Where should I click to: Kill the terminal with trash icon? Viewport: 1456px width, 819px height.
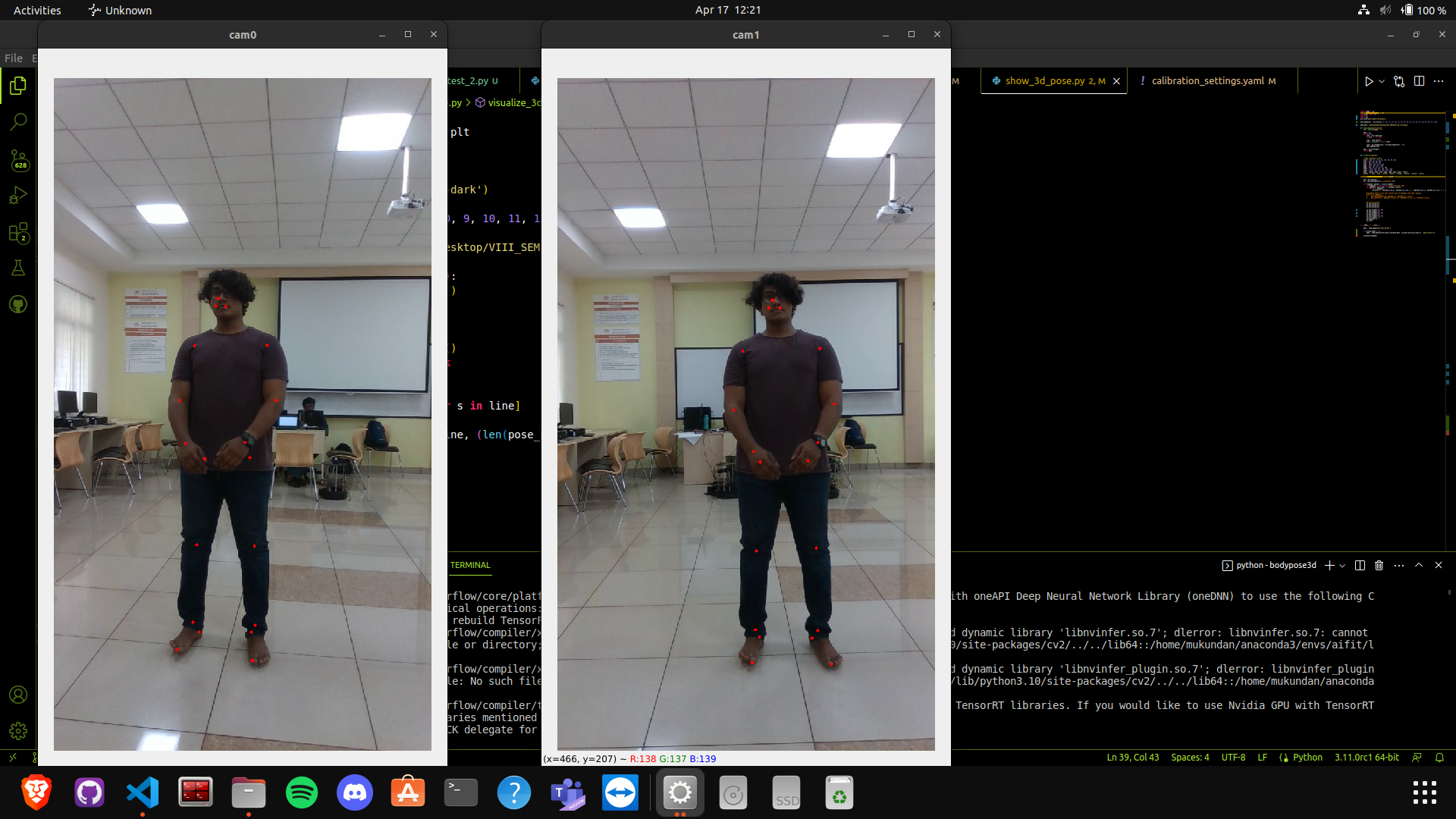coord(1379,565)
